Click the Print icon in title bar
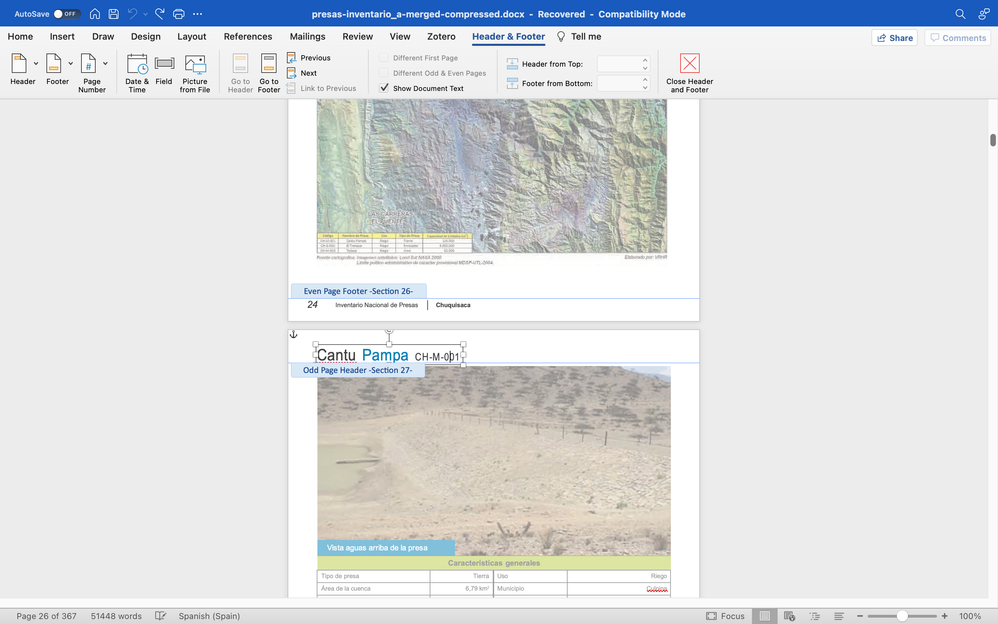Screen dimensions: 998x624 (x=179, y=14)
